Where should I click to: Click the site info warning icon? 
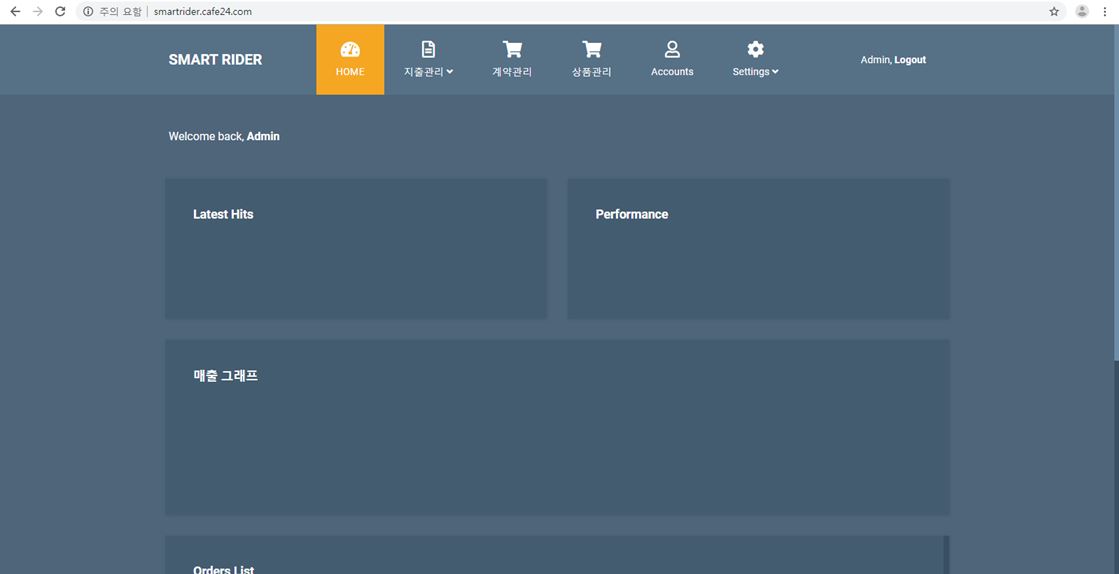coord(88,11)
